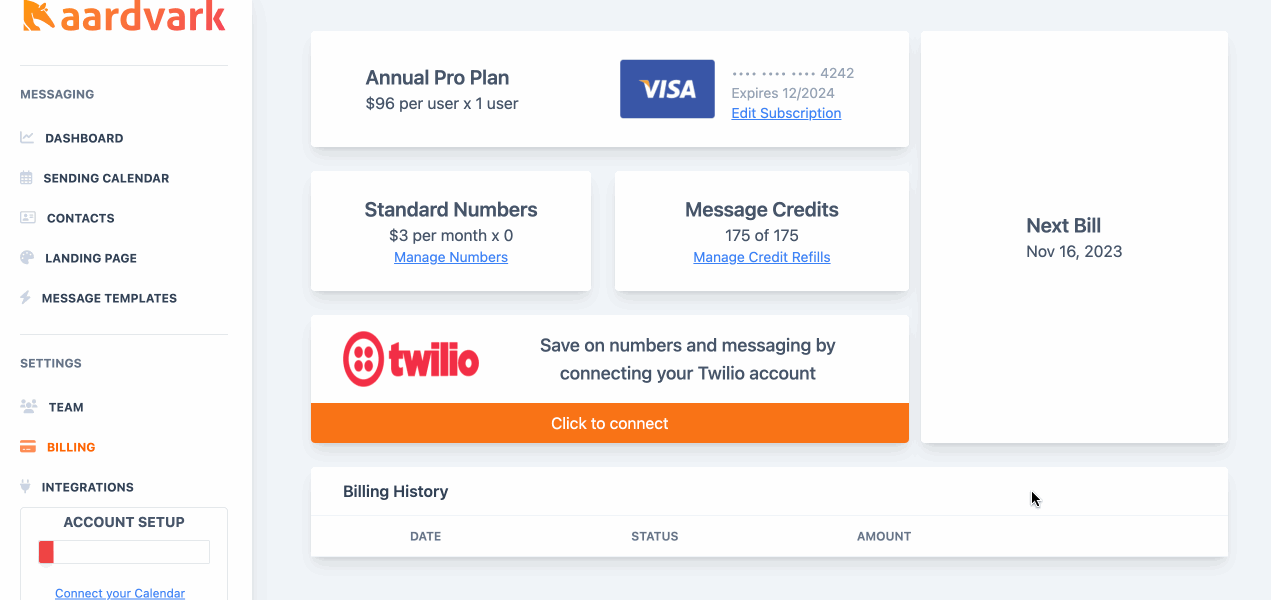Click the Billing credit card icon
The width and height of the screenshot is (1271, 600).
(x=28, y=447)
